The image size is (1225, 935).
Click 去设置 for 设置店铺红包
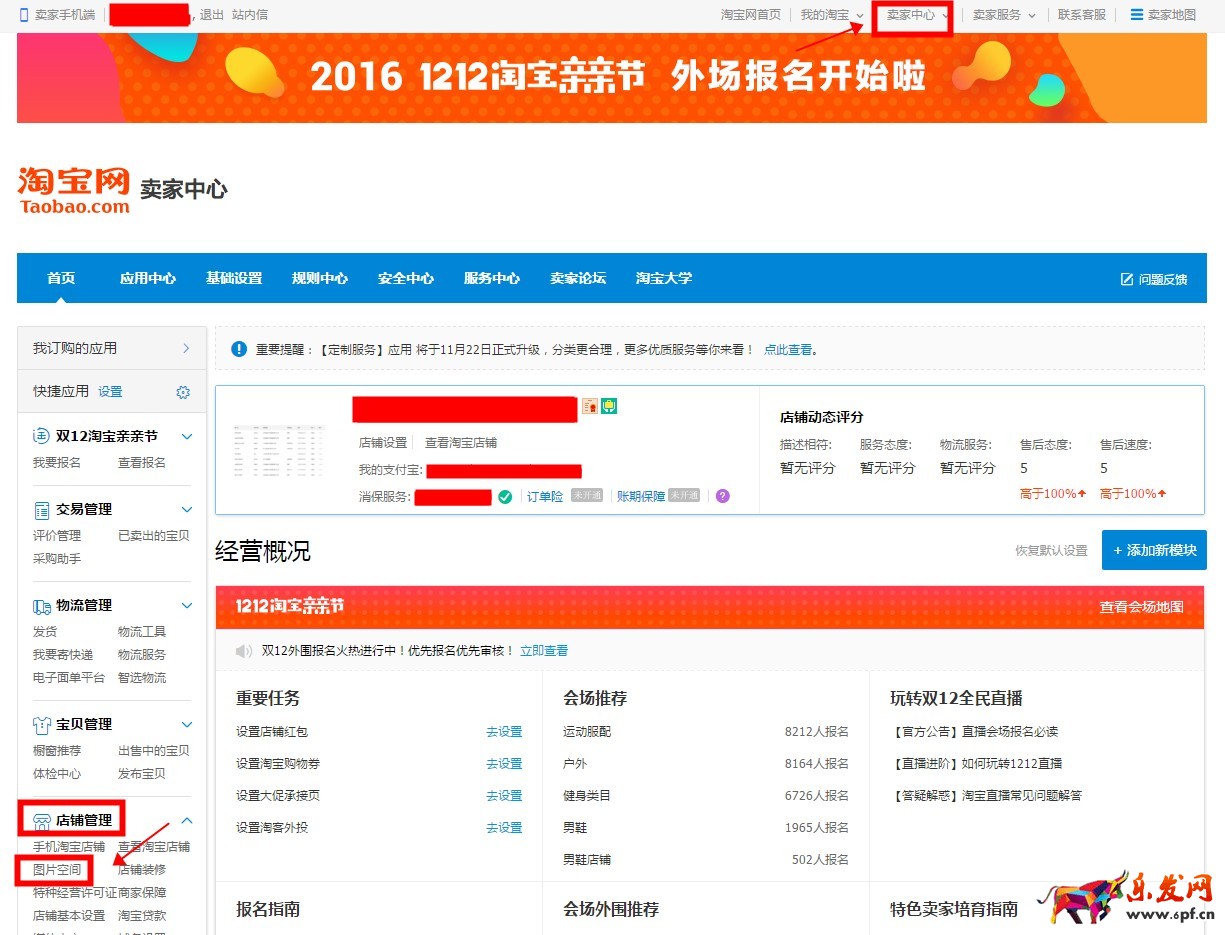pos(504,732)
